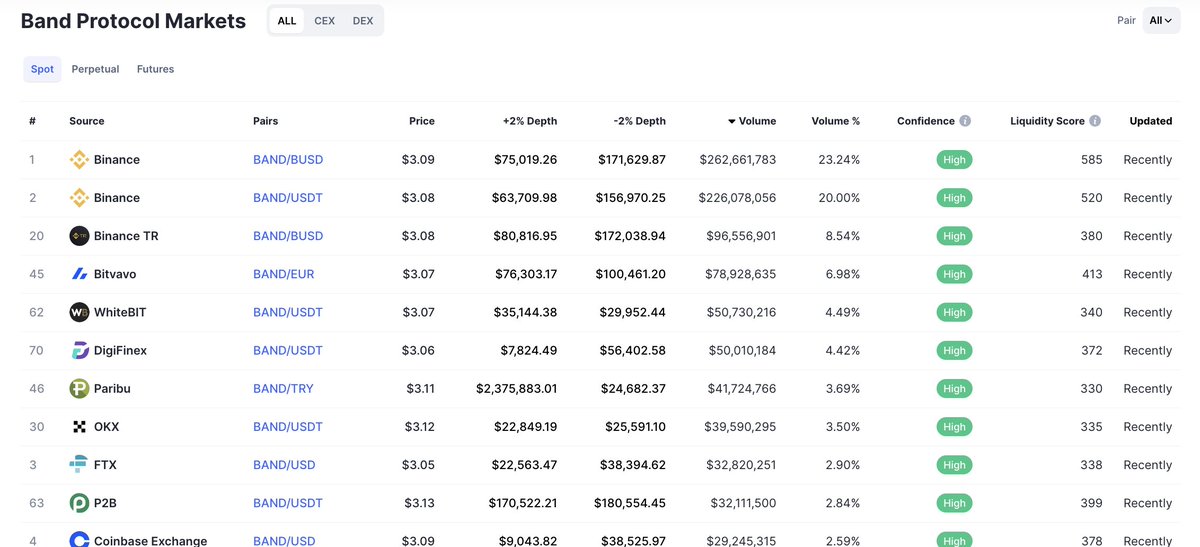This screenshot has height=547, width=1200.
Task: Select the DEX markets filter
Action: tap(363, 20)
